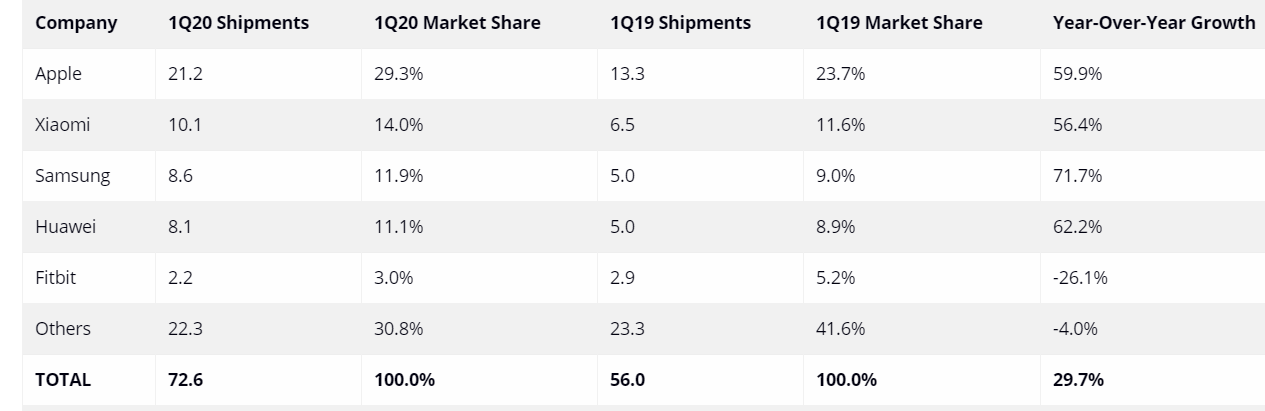Click Apple's 59.9% growth value
Image resolution: width=1265 pixels, height=411 pixels.
1077,74
